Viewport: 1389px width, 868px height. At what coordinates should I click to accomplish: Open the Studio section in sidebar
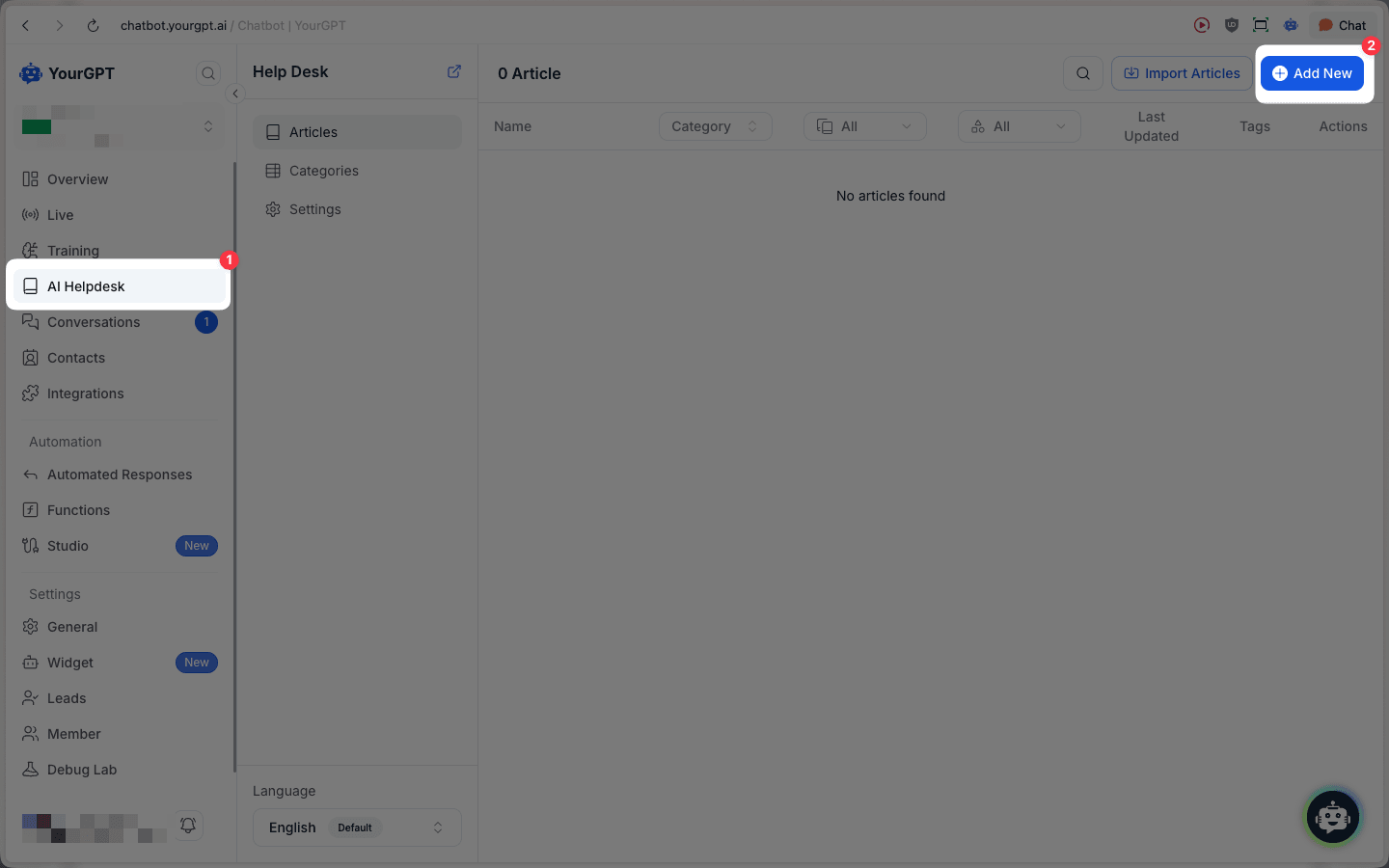(68, 546)
